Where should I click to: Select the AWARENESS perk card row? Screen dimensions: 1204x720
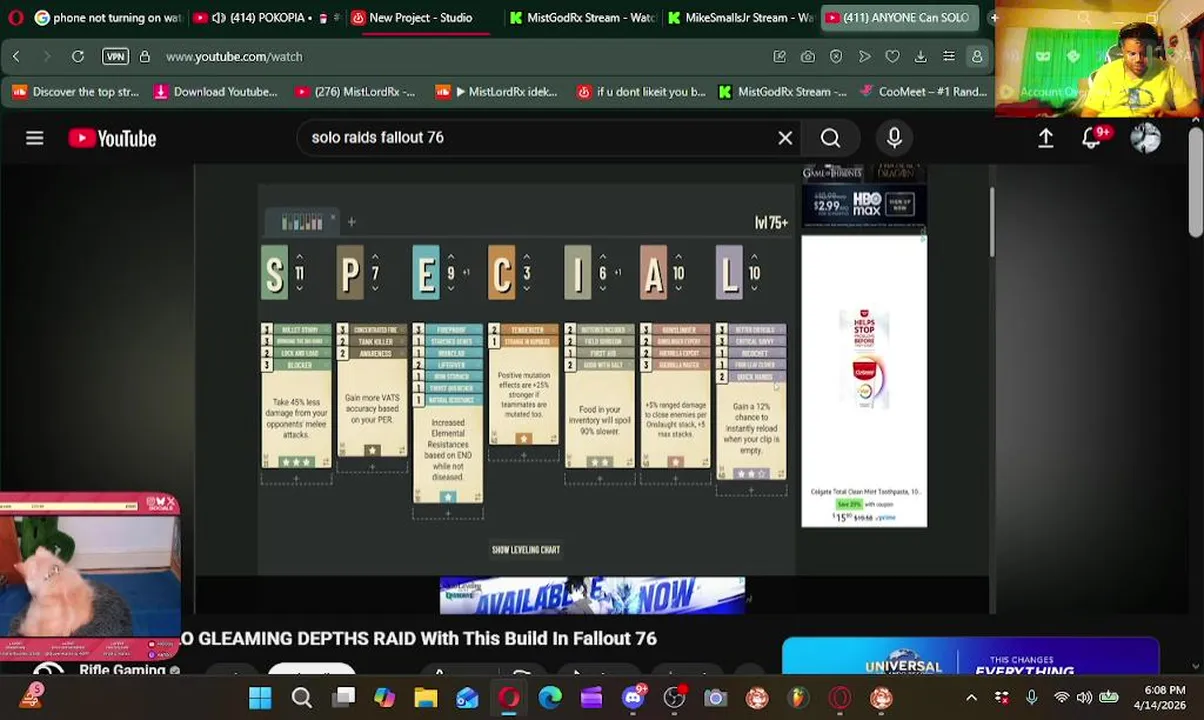click(x=372, y=353)
